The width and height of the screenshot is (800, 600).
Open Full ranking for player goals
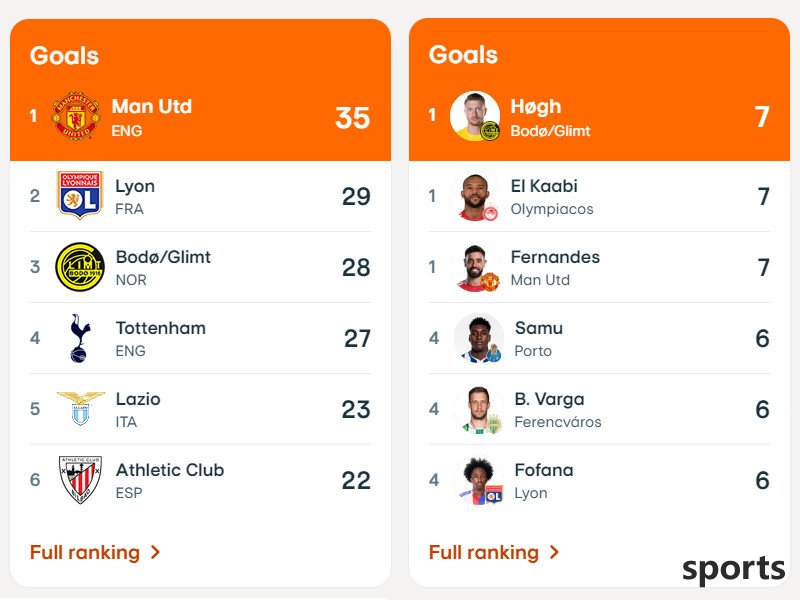pos(484,553)
